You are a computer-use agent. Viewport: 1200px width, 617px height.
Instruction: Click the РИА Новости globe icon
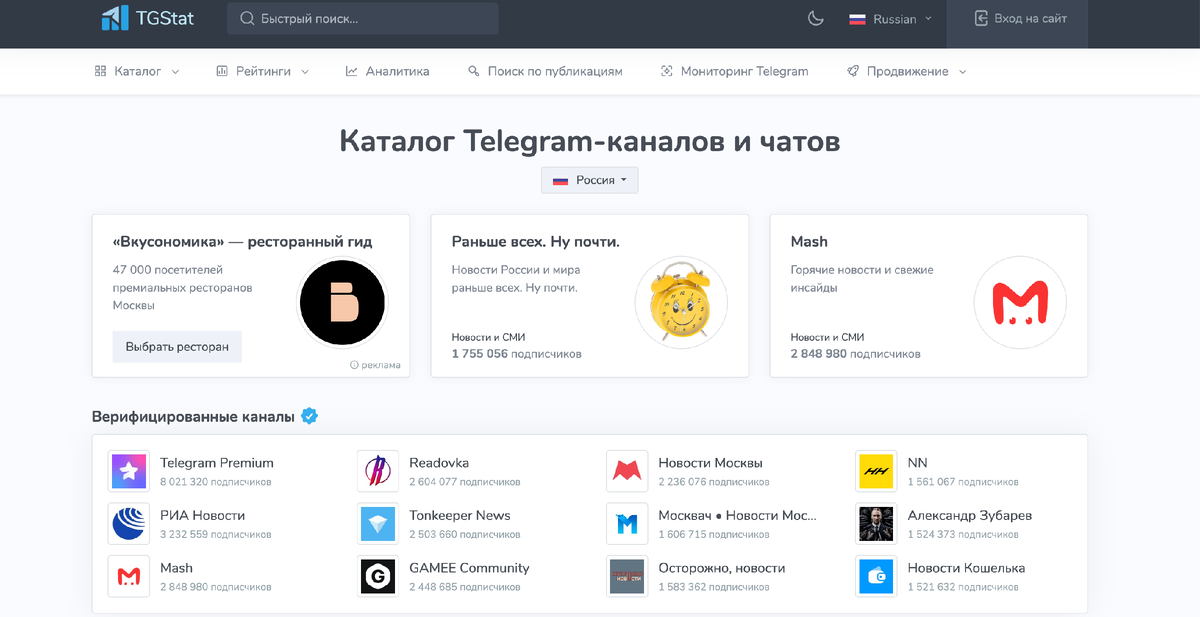click(129, 523)
